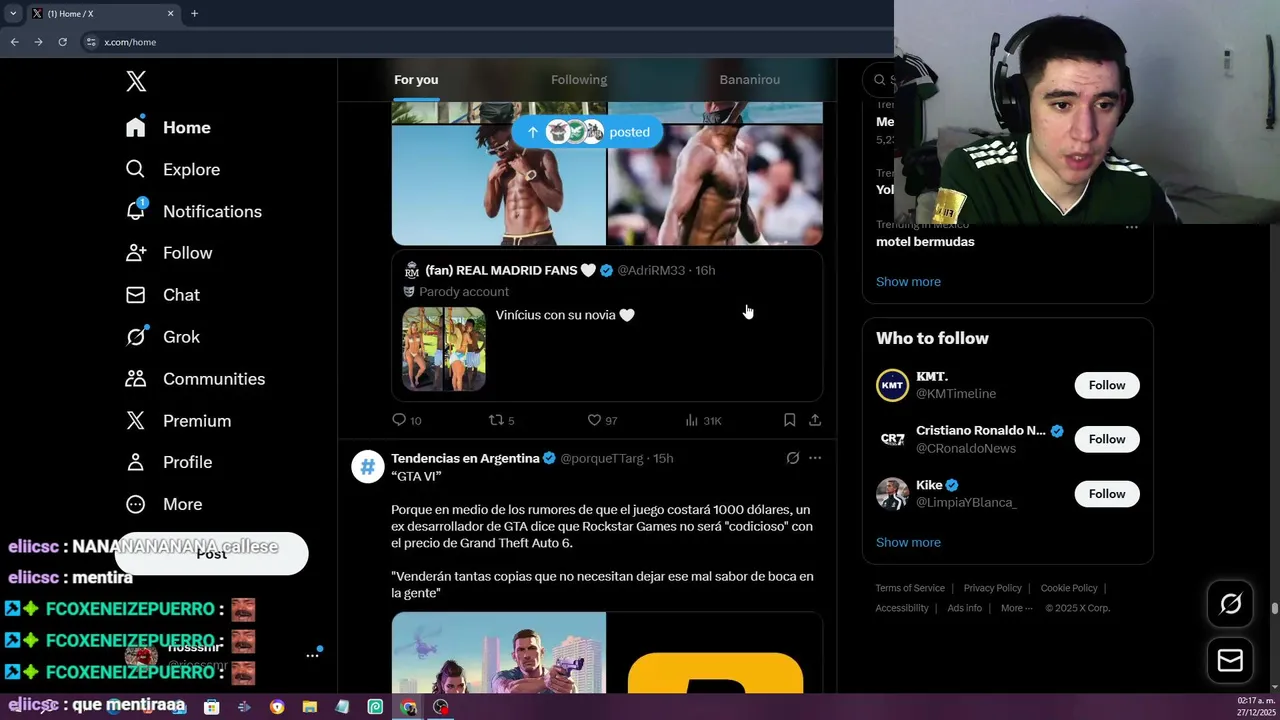The width and height of the screenshot is (1280, 720).
Task: Expand the footer More menu
Action: tap(1016, 608)
